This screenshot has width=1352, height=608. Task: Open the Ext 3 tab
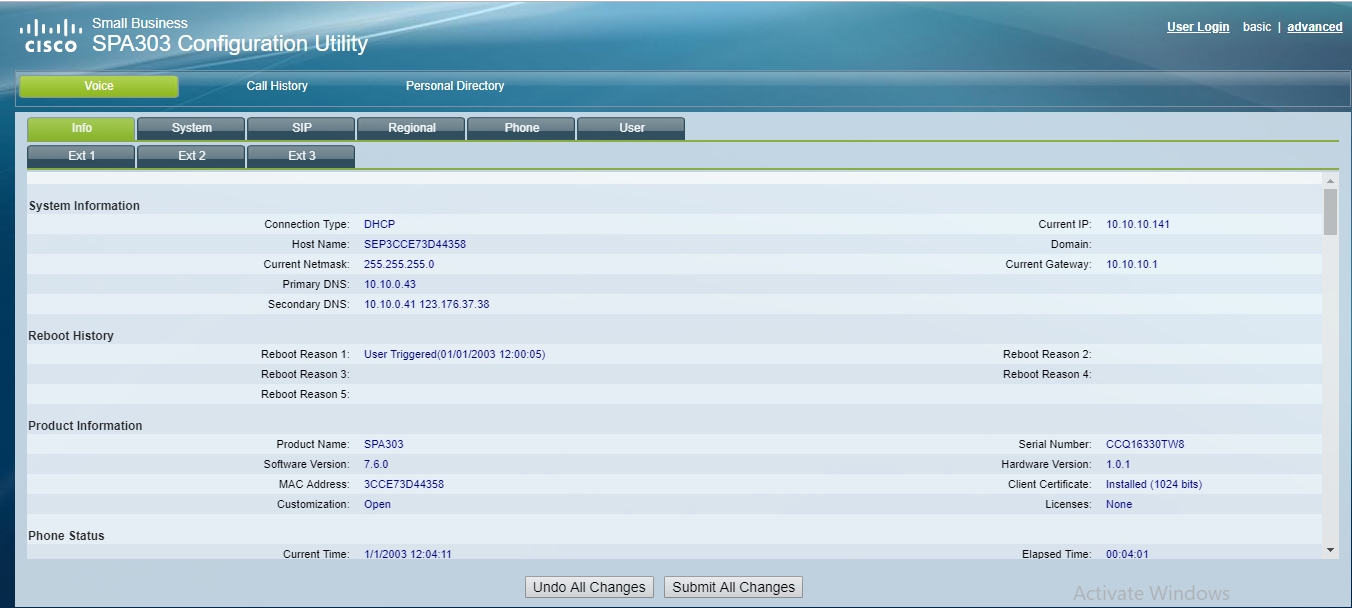[301, 156]
